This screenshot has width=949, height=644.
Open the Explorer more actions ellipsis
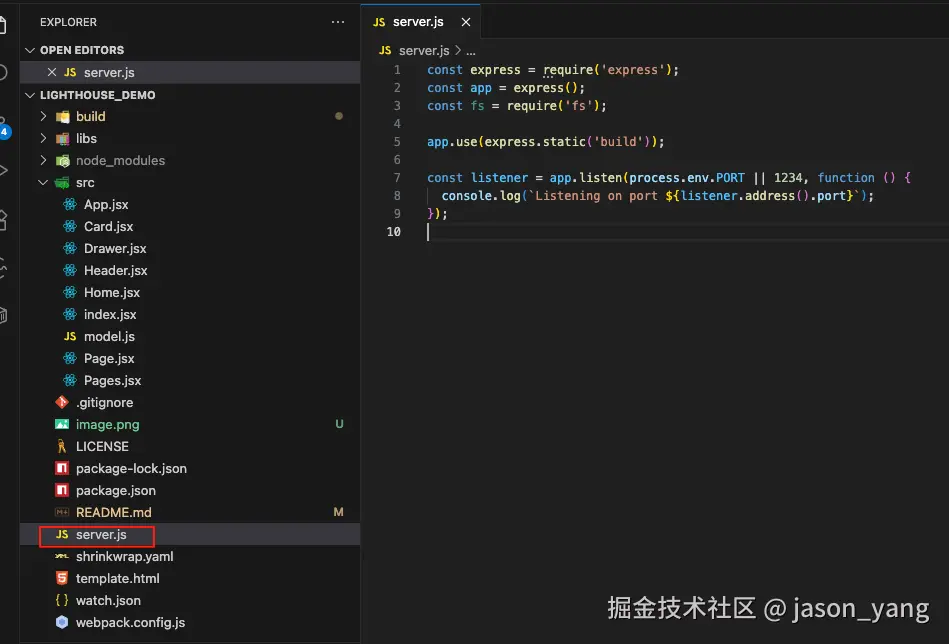coord(338,22)
